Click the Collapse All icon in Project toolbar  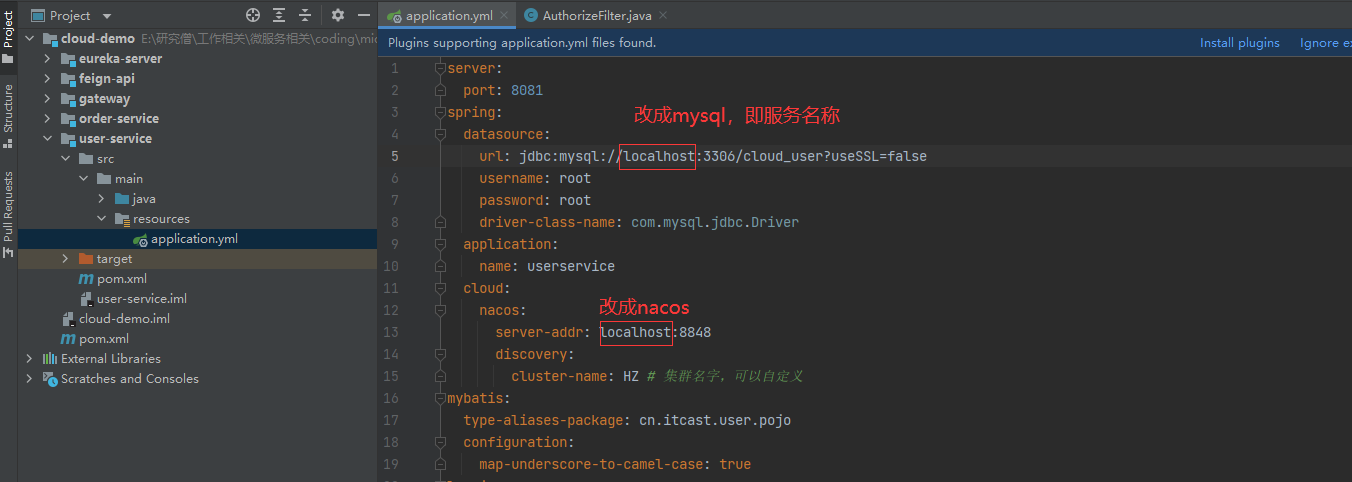[305, 15]
